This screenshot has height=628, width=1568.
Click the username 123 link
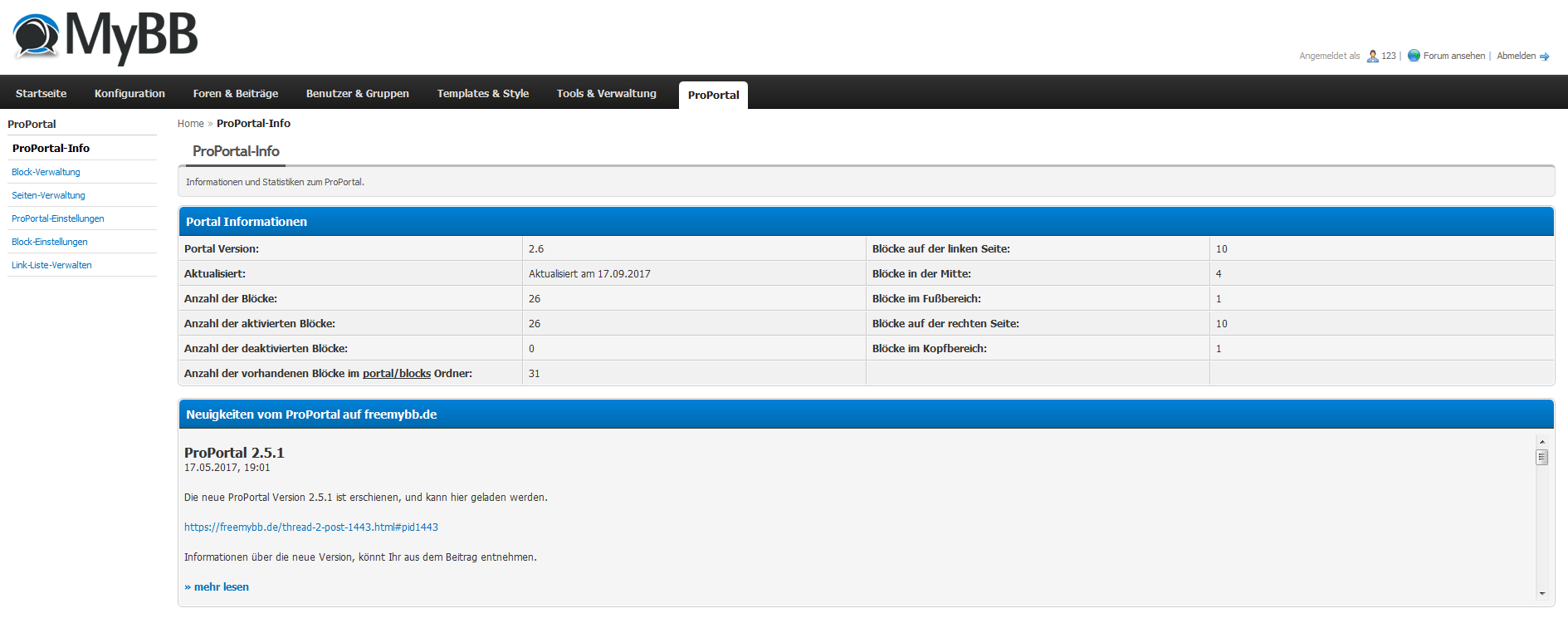(1389, 56)
